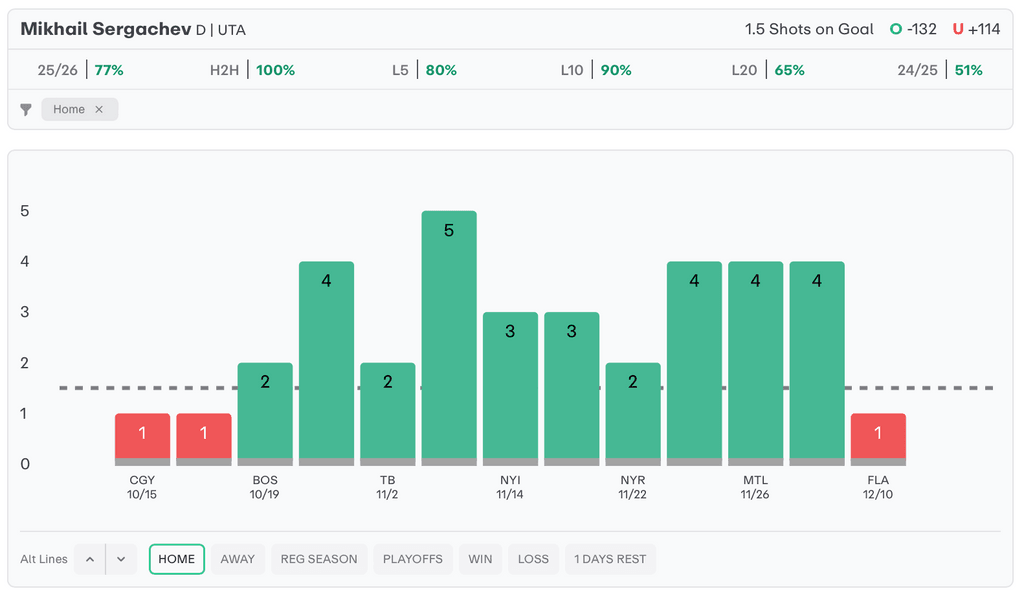Viewport: 1024px width, 598px height.
Task: Filter games by LOSS
Action: point(533,559)
